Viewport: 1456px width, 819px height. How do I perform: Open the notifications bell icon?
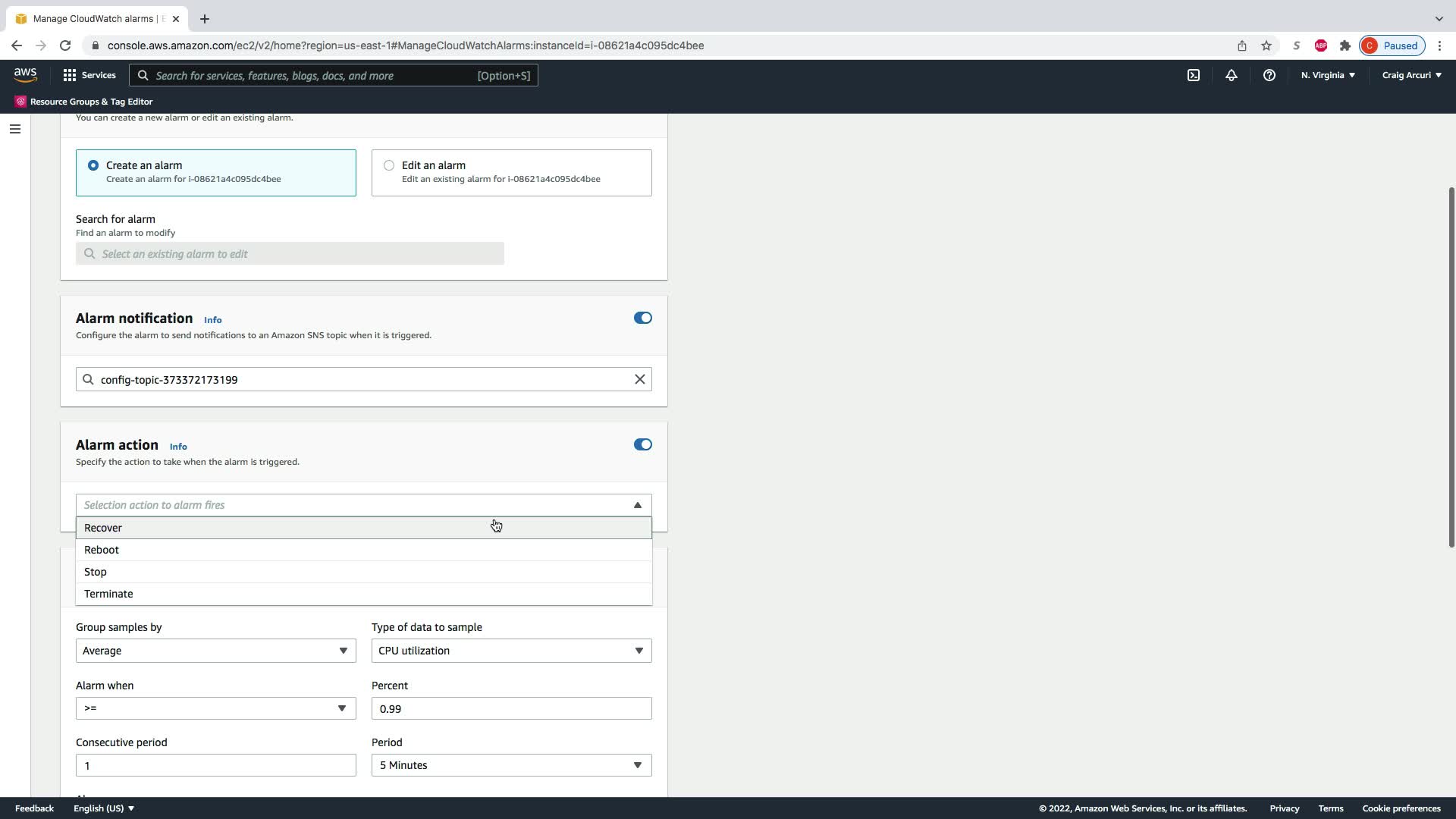coord(1231,75)
